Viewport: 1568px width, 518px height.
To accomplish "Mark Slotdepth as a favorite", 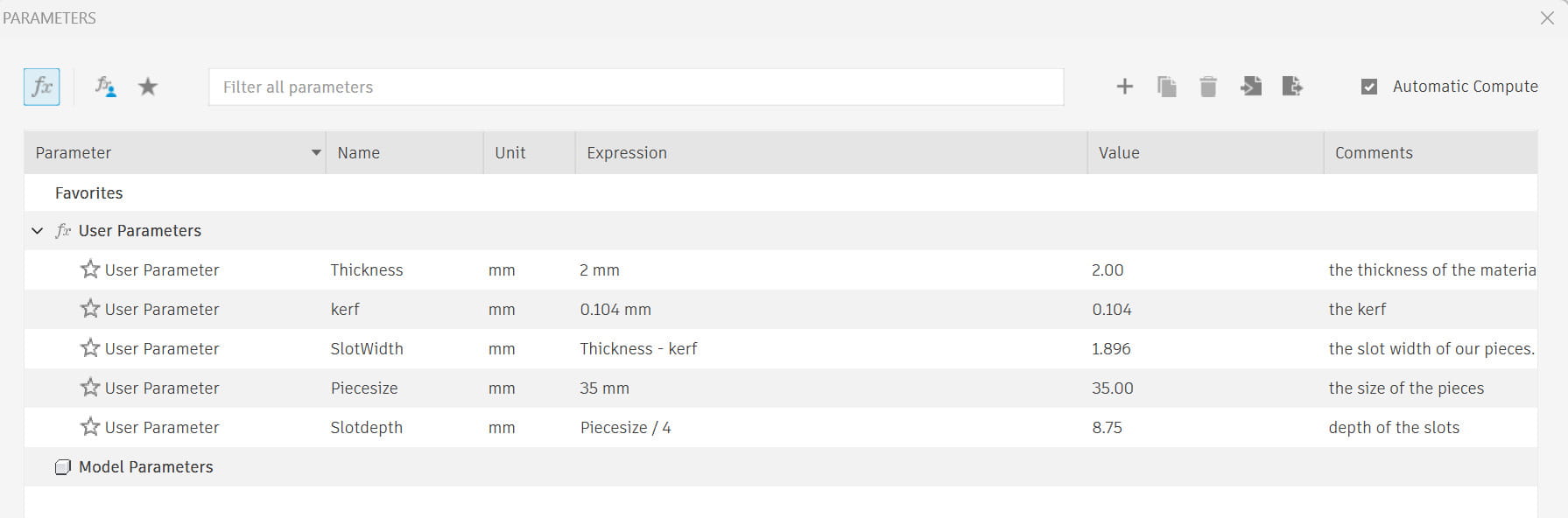I will pyautogui.click(x=89, y=427).
